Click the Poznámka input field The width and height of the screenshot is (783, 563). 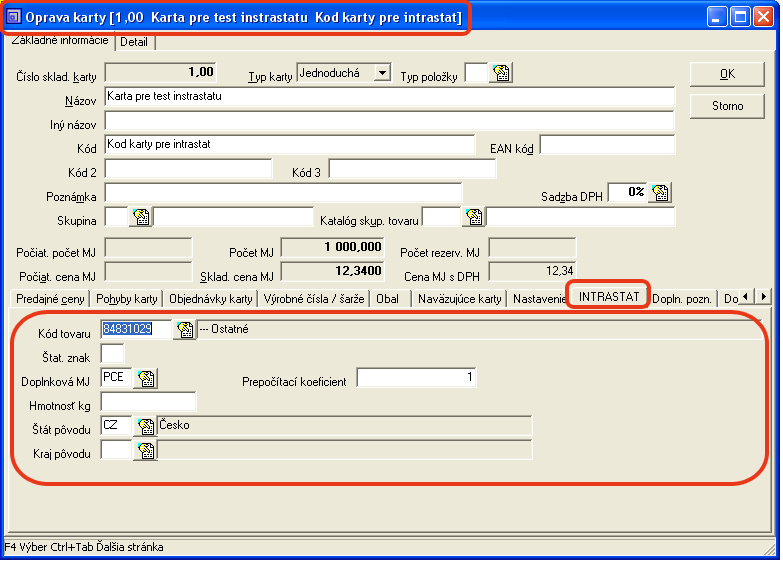(x=283, y=193)
